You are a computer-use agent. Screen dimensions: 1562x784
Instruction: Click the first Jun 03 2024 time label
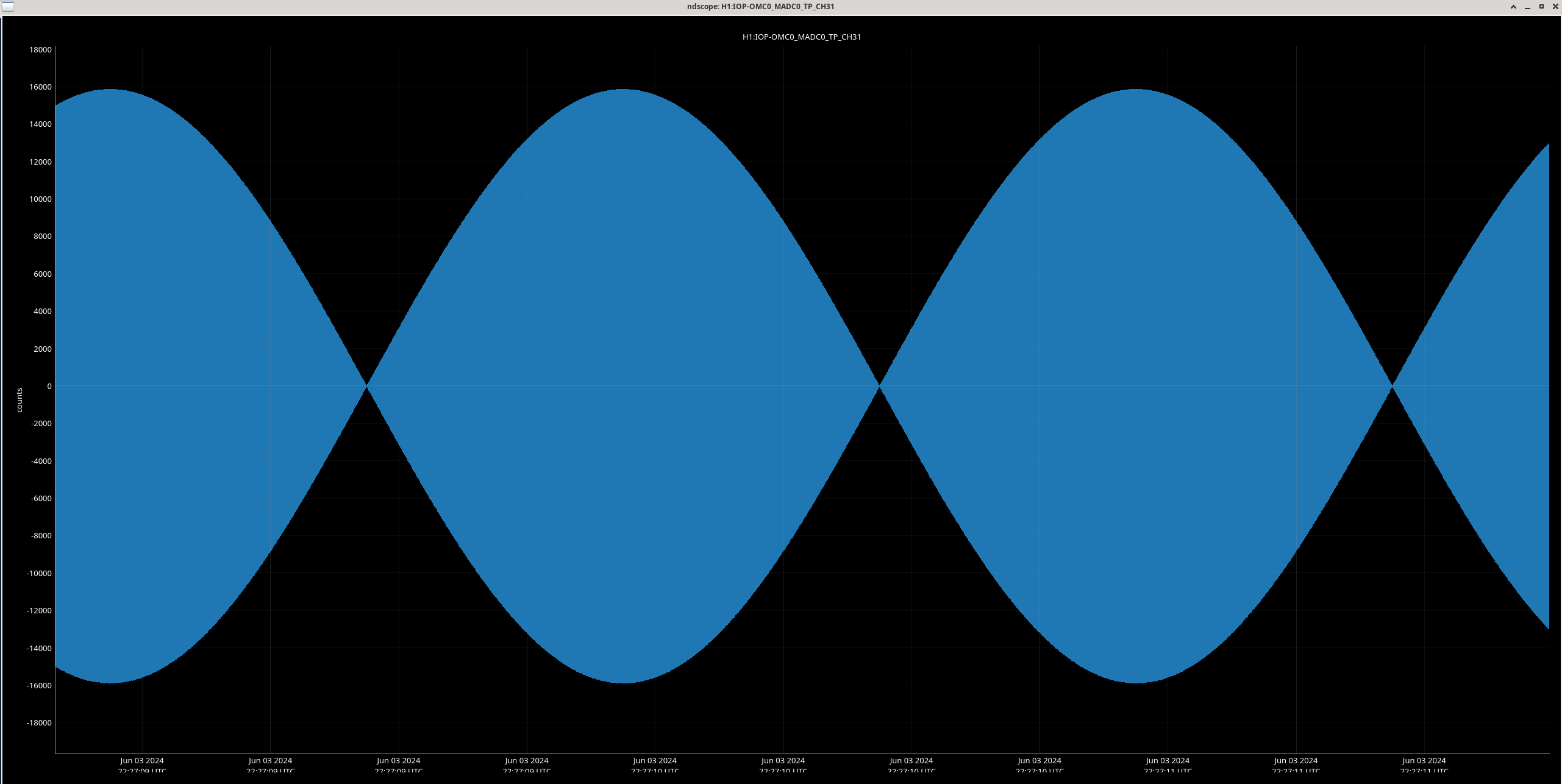coord(142,761)
